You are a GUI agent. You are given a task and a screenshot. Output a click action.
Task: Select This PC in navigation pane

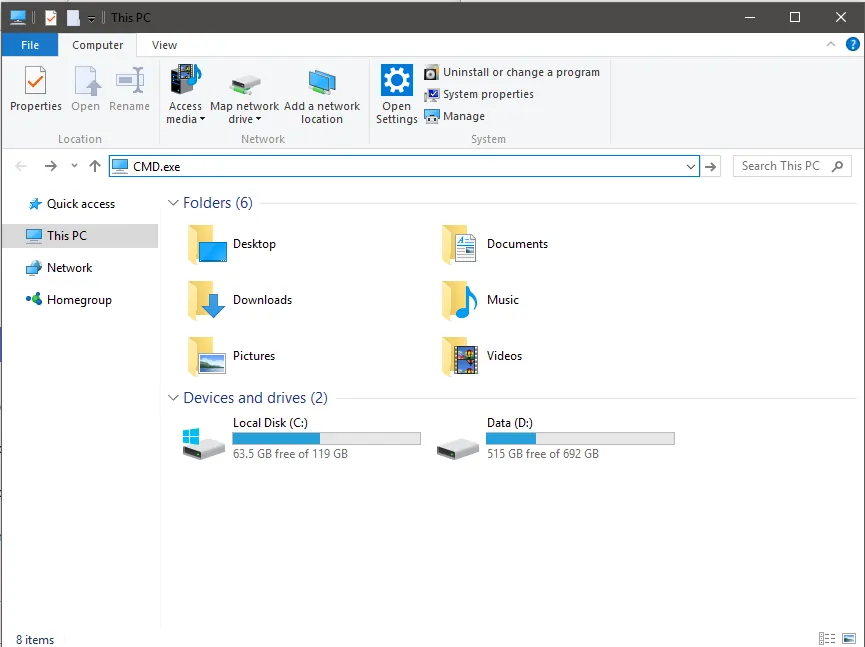[x=80, y=236]
